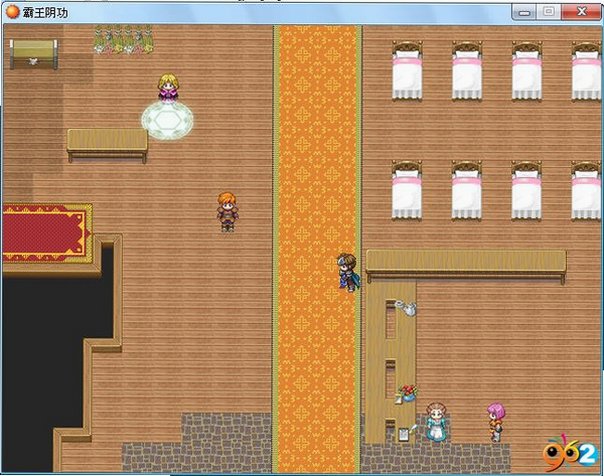Click the glowing white magic circle
Image resolution: width=604 pixels, height=476 pixels.
coord(167,121)
